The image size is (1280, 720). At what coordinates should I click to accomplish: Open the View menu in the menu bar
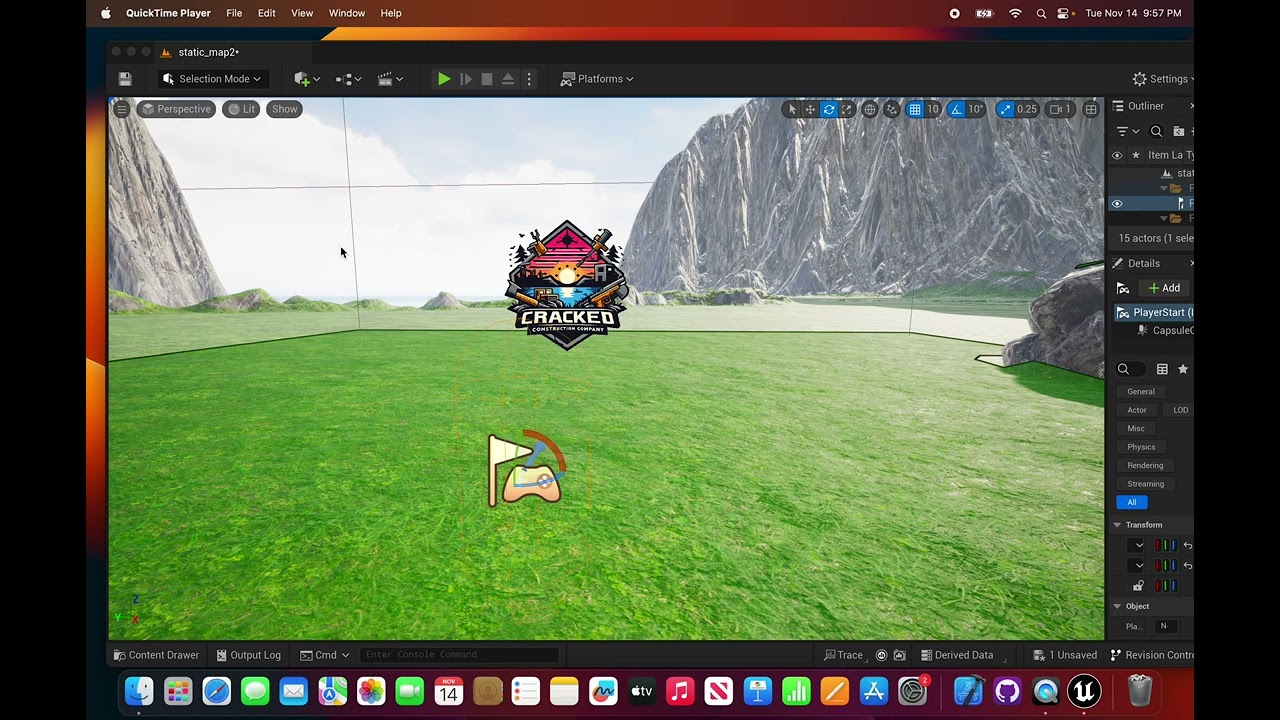pyautogui.click(x=302, y=13)
